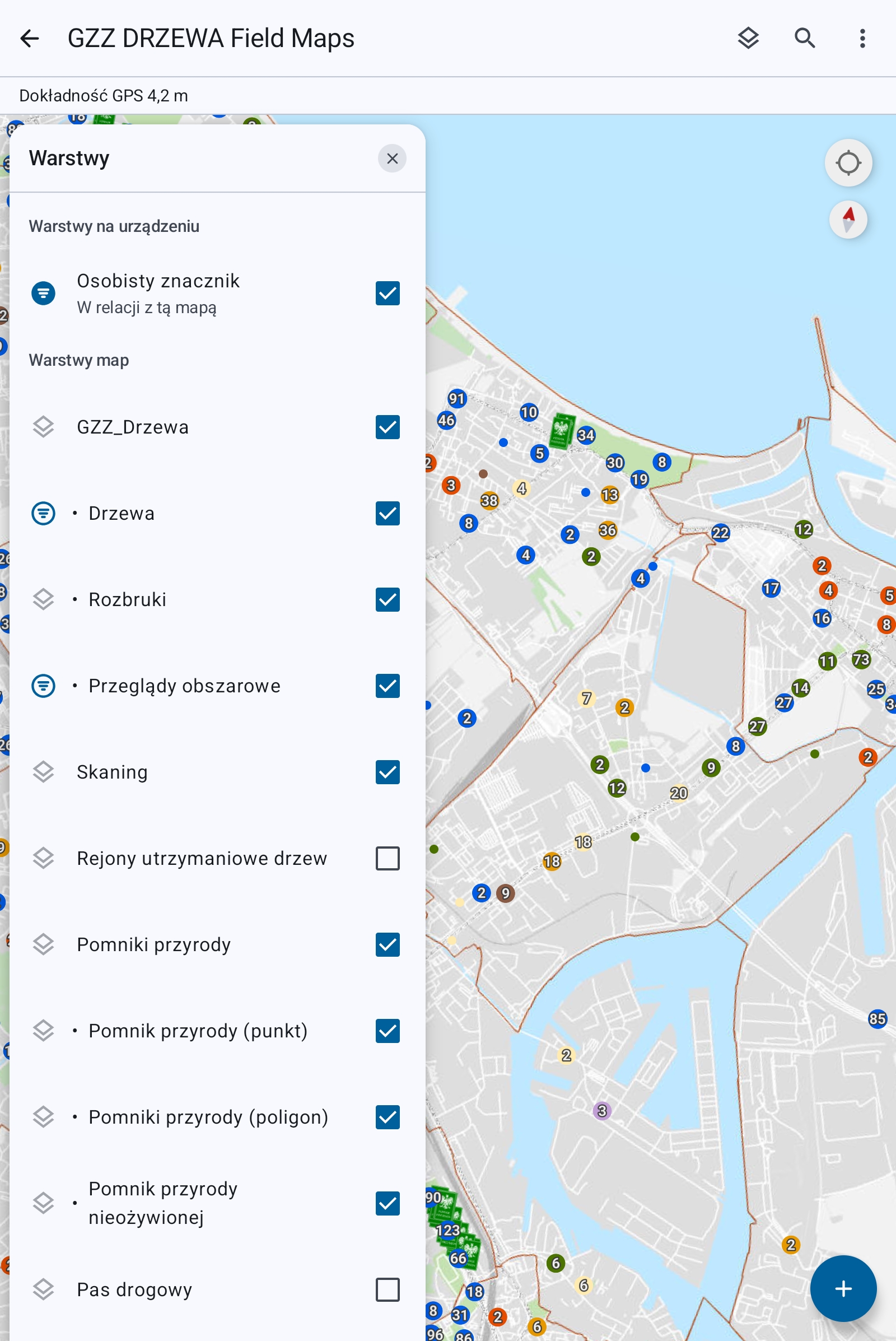The height and width of the screenshot is (1341, 896).
Task: Center map on my GPS location
Action: [x=847, y=163]
